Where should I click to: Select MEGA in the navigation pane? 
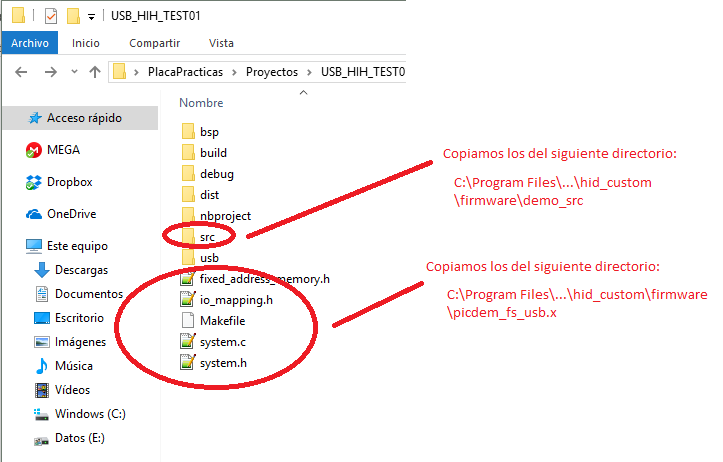(x=64, y=150)
